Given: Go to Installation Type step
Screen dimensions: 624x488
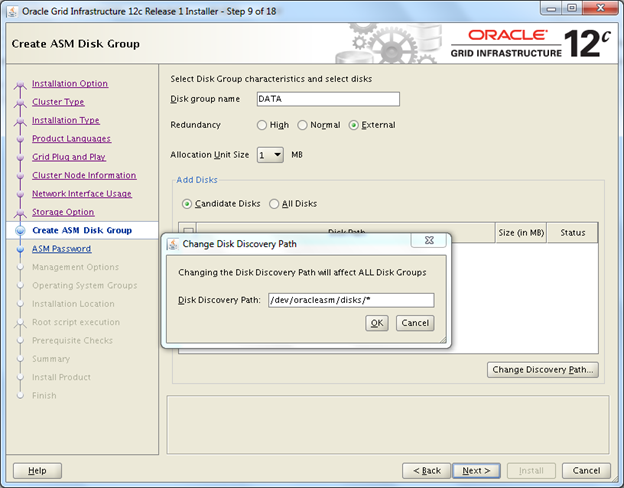Looking at the screenshot, I should click(66, 120).
